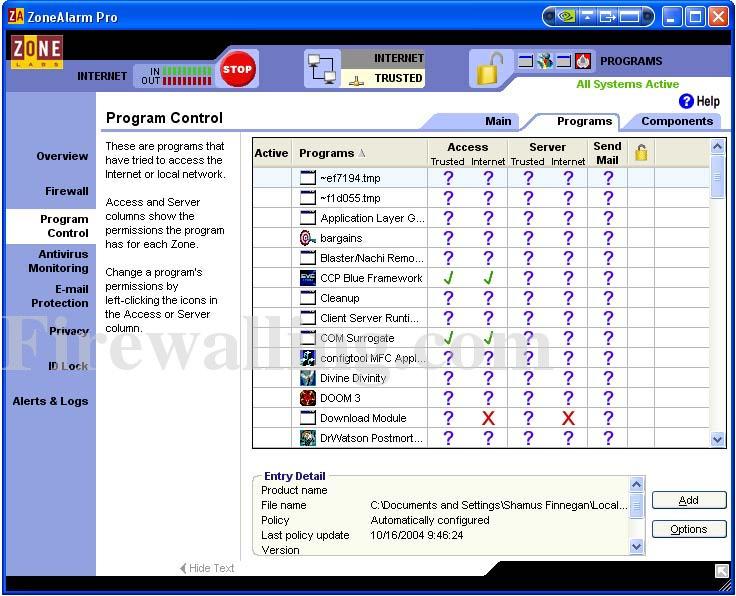Click the ZA title bar application icon
736x596 pixels.
tap(15, 16)
